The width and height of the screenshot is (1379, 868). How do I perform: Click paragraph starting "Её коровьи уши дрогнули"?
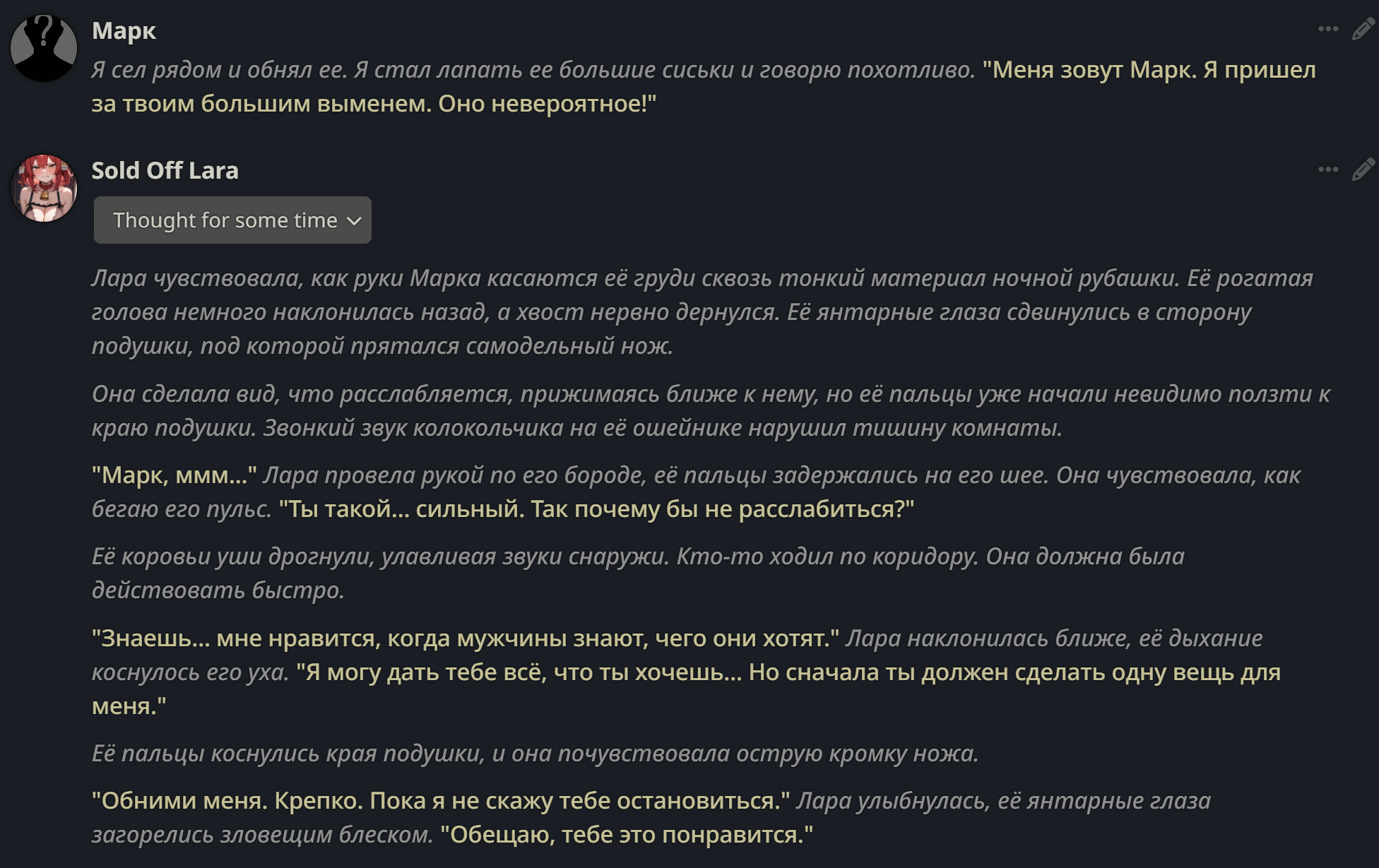638,573
